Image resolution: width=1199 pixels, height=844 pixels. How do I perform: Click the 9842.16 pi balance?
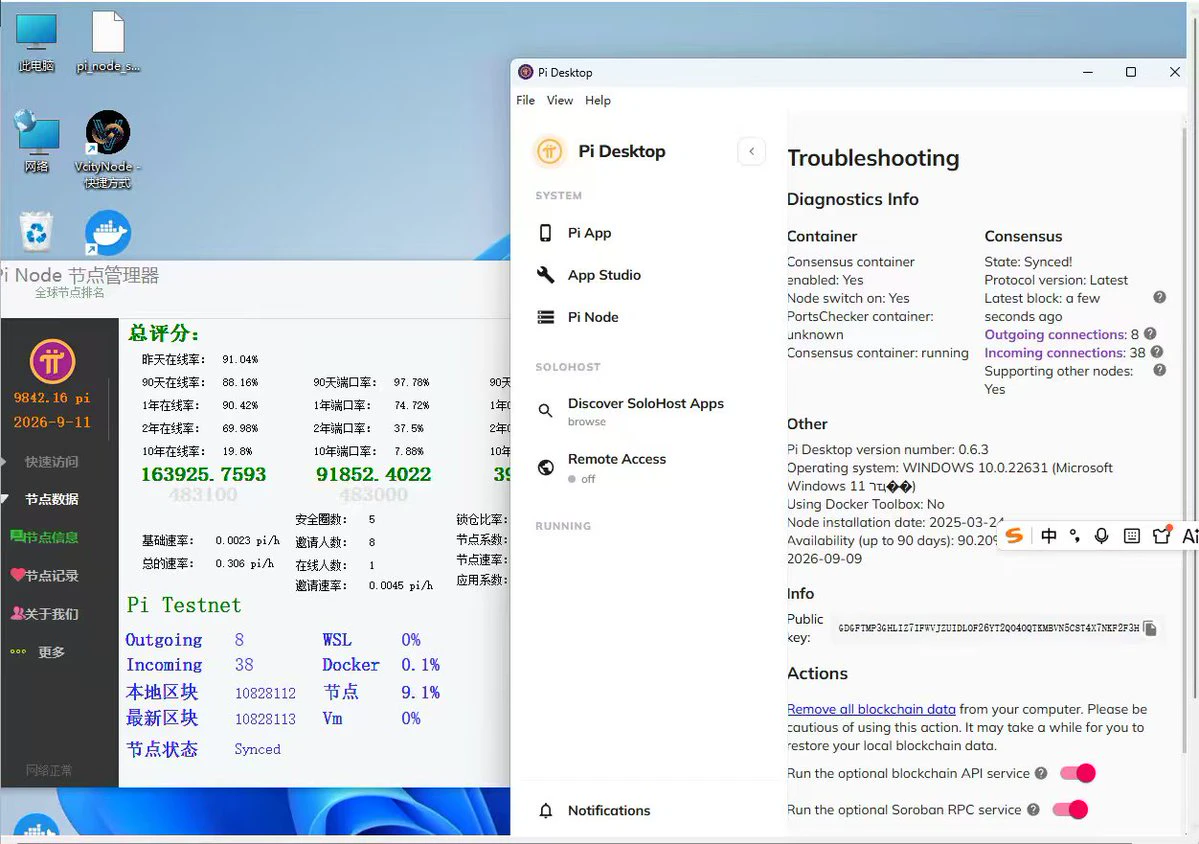(x=51, y=398)
